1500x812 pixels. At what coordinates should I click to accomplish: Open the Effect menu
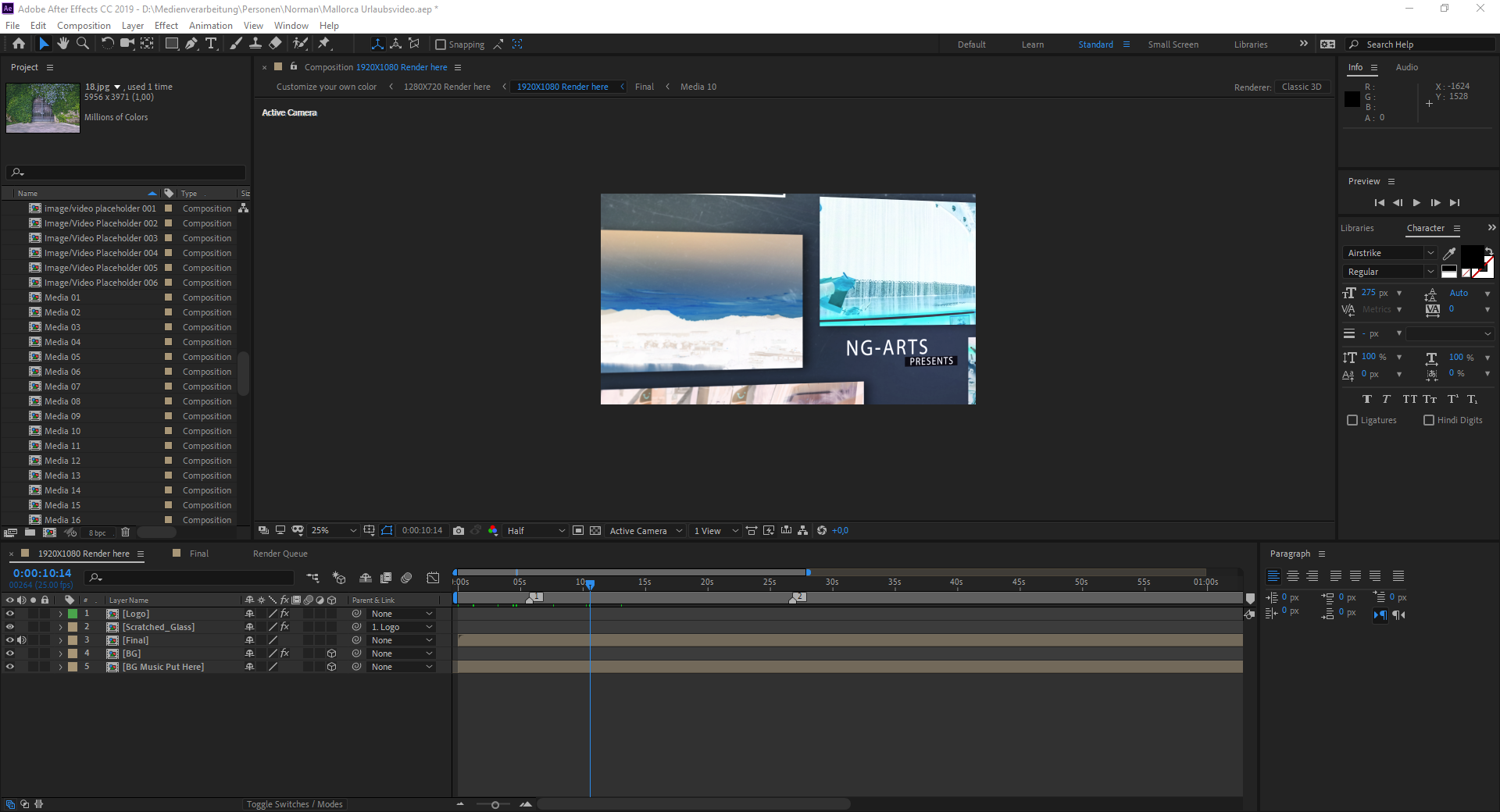tap(166, 26)
